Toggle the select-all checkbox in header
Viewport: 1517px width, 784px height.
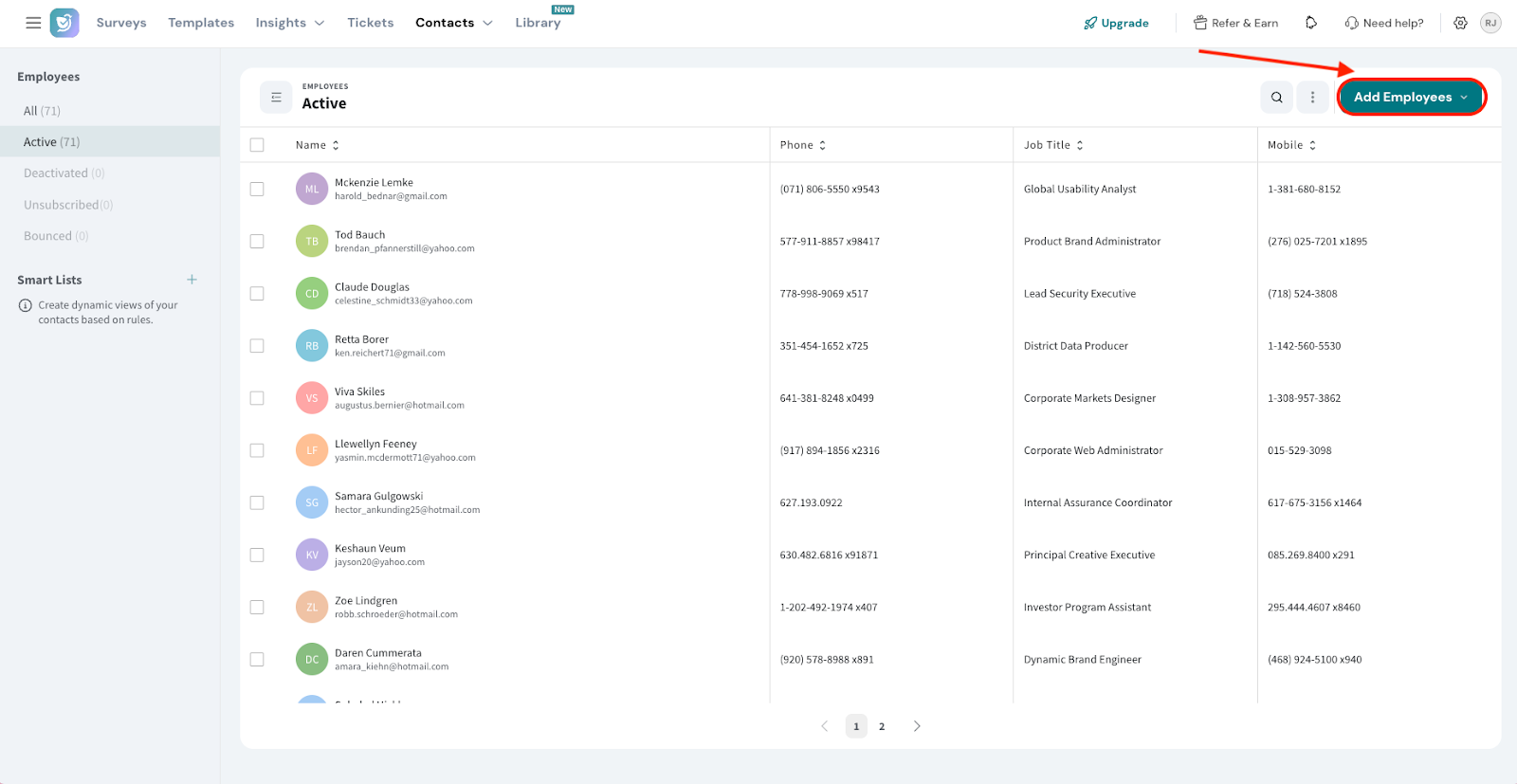click(257, 145)
